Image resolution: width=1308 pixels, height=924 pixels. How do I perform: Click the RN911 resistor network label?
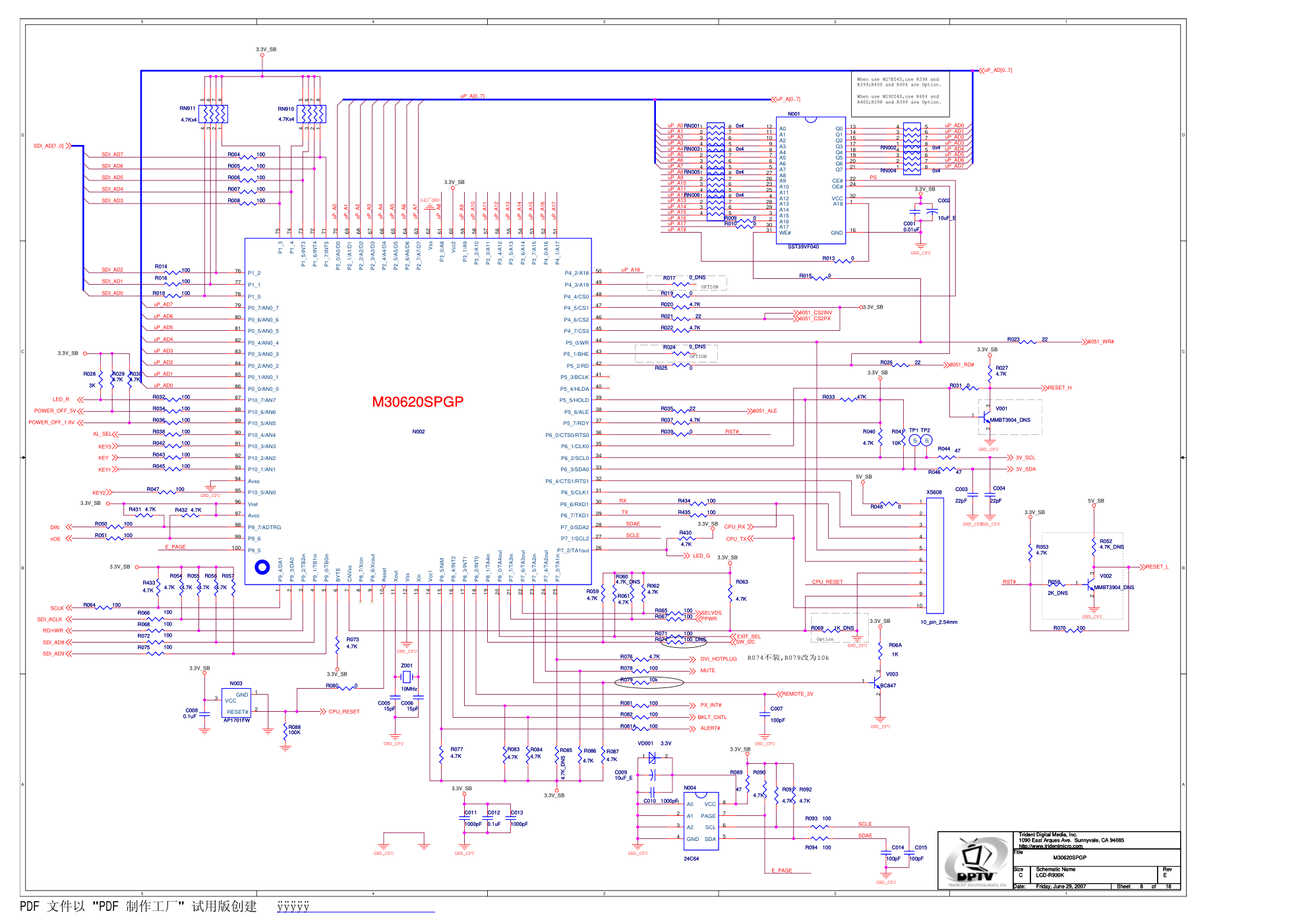(x=187, y=109)
